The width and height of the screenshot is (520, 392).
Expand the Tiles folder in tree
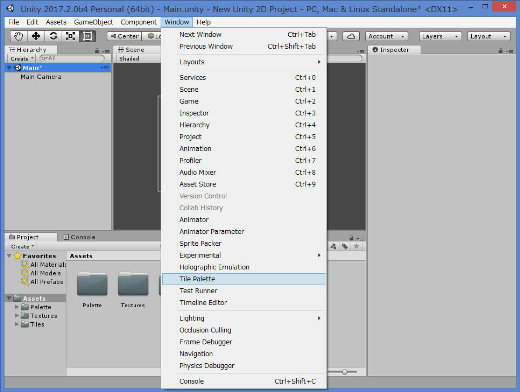coord(17,324)
